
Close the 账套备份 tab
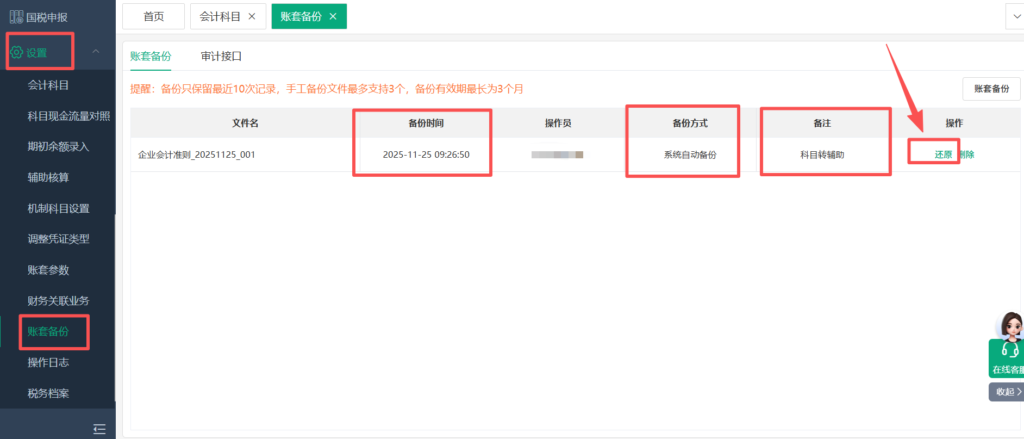333,16
